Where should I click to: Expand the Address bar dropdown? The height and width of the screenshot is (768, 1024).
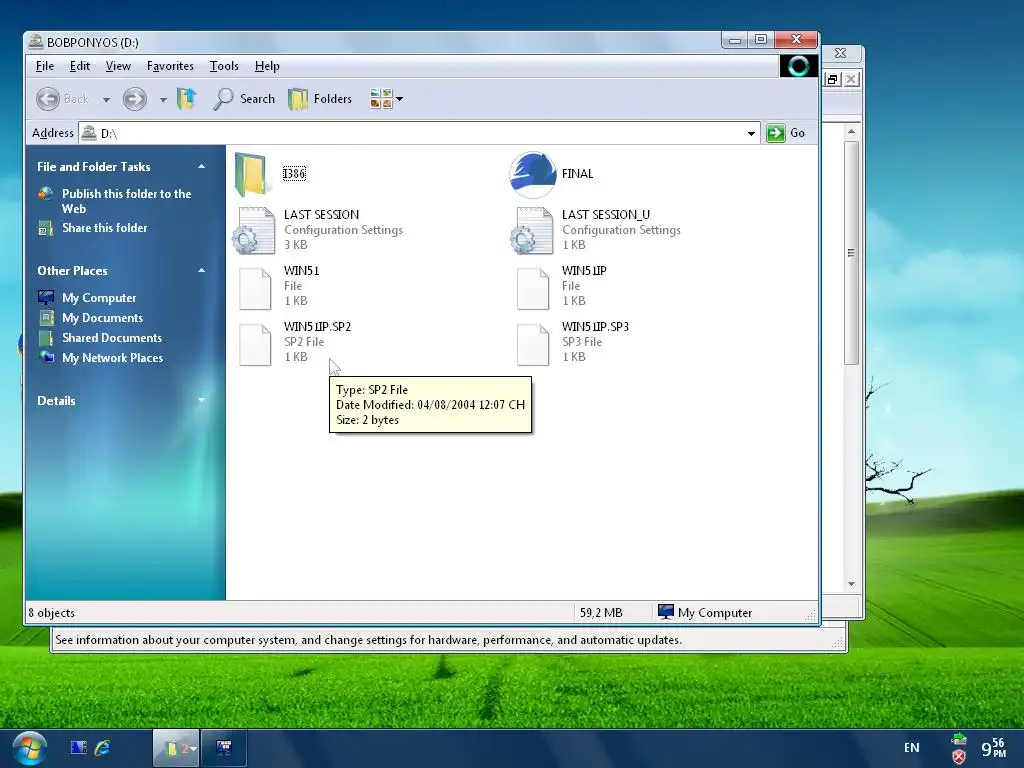click(x=751, y=134)
